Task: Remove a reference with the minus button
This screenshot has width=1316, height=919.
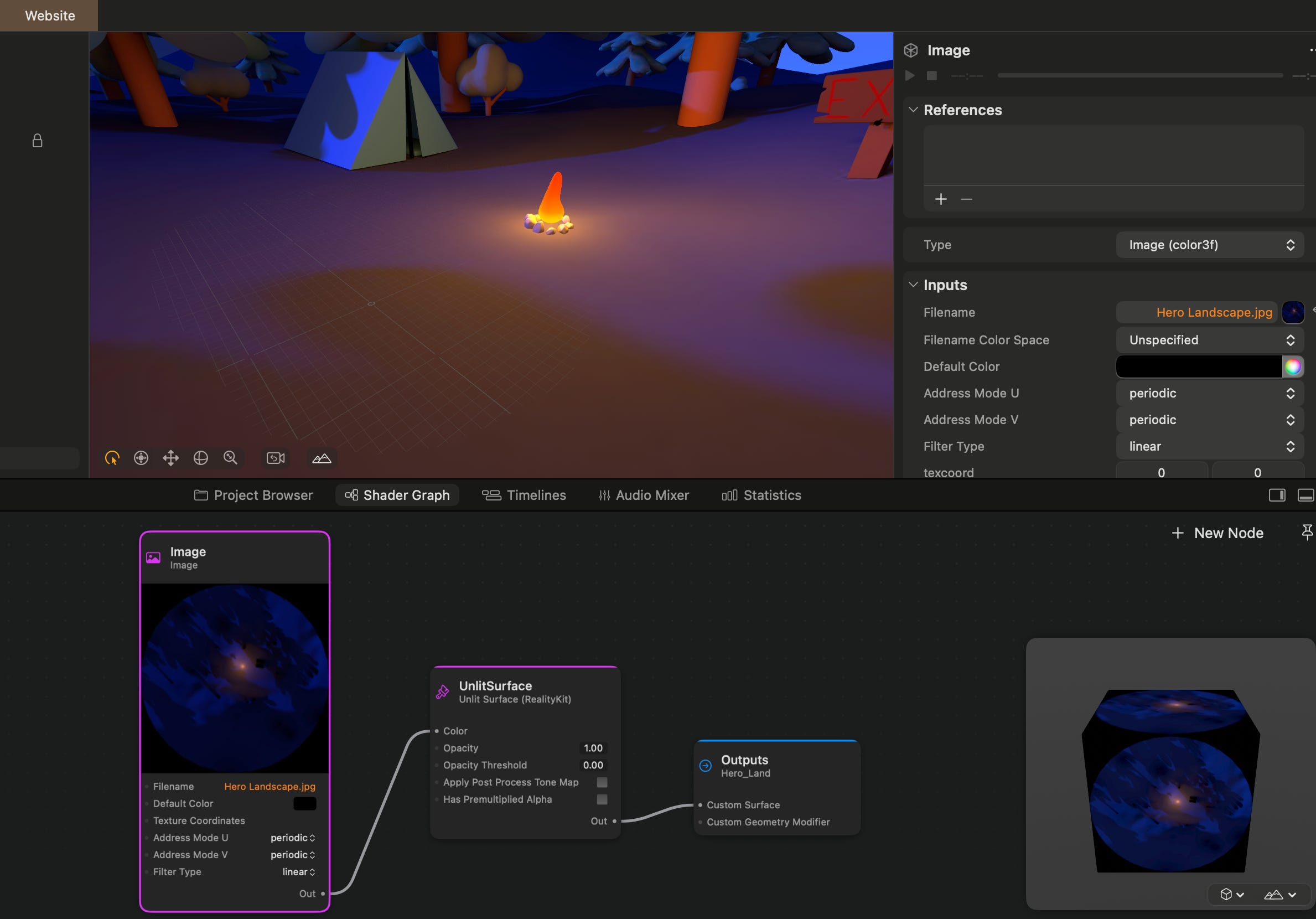Action: pyautogui.click(x=966, y=199)
